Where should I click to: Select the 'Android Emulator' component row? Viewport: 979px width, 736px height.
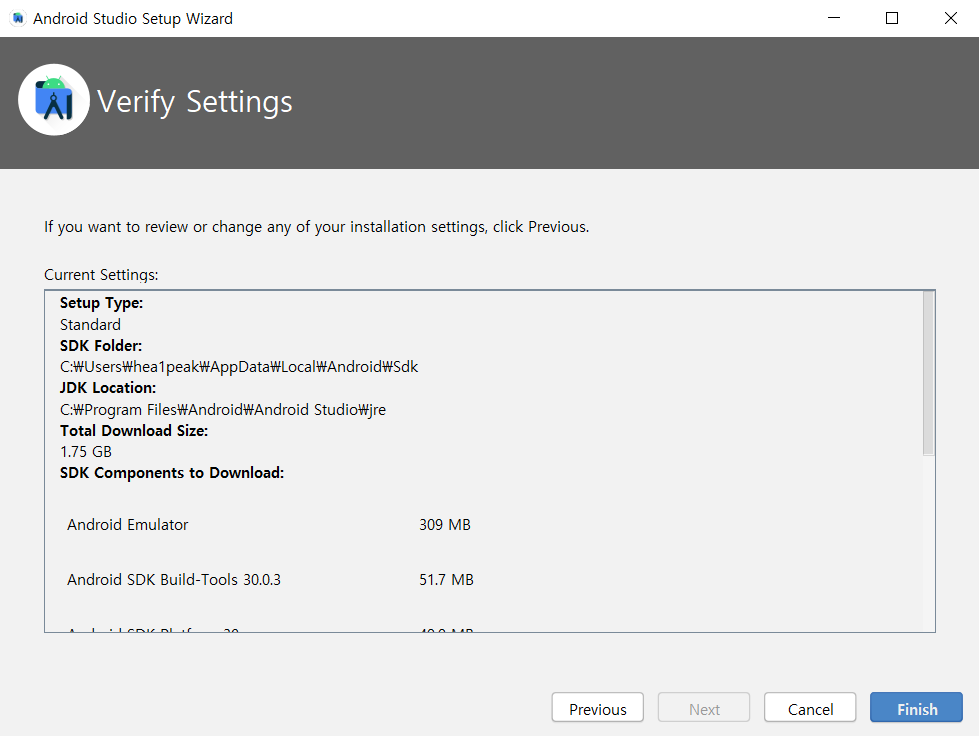coord(268,524)
